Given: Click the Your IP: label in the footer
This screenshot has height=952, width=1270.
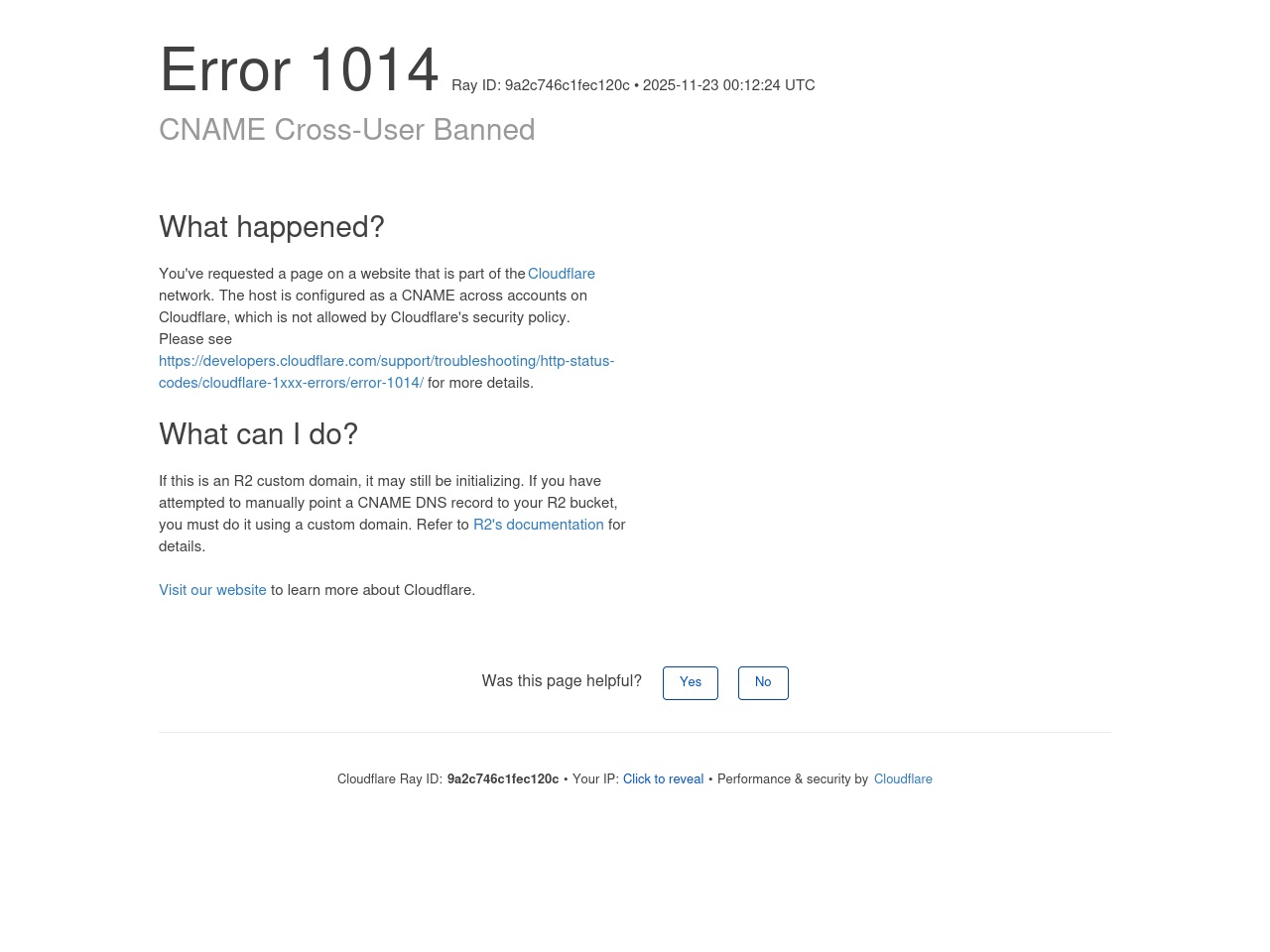Looking at the screenshot, I should pyautogui.click(x=595, y=779).
